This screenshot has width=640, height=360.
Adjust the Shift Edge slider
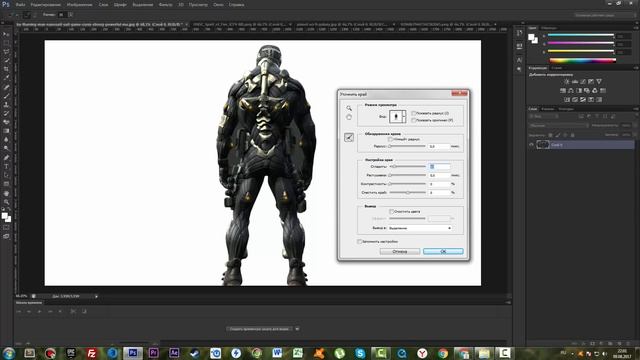click(407, 193)
